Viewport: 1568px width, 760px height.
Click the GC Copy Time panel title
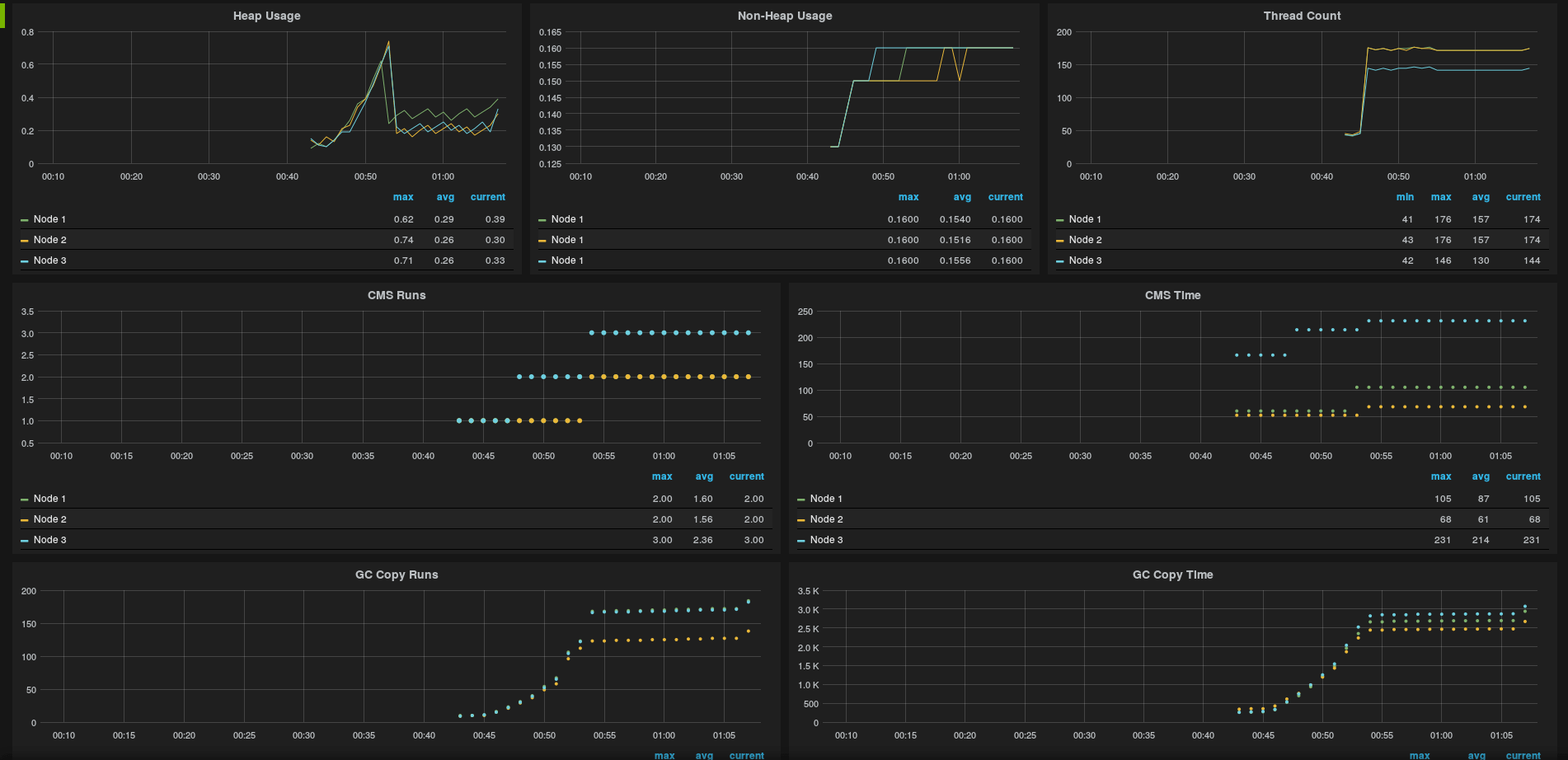(x=1172, y=575)
